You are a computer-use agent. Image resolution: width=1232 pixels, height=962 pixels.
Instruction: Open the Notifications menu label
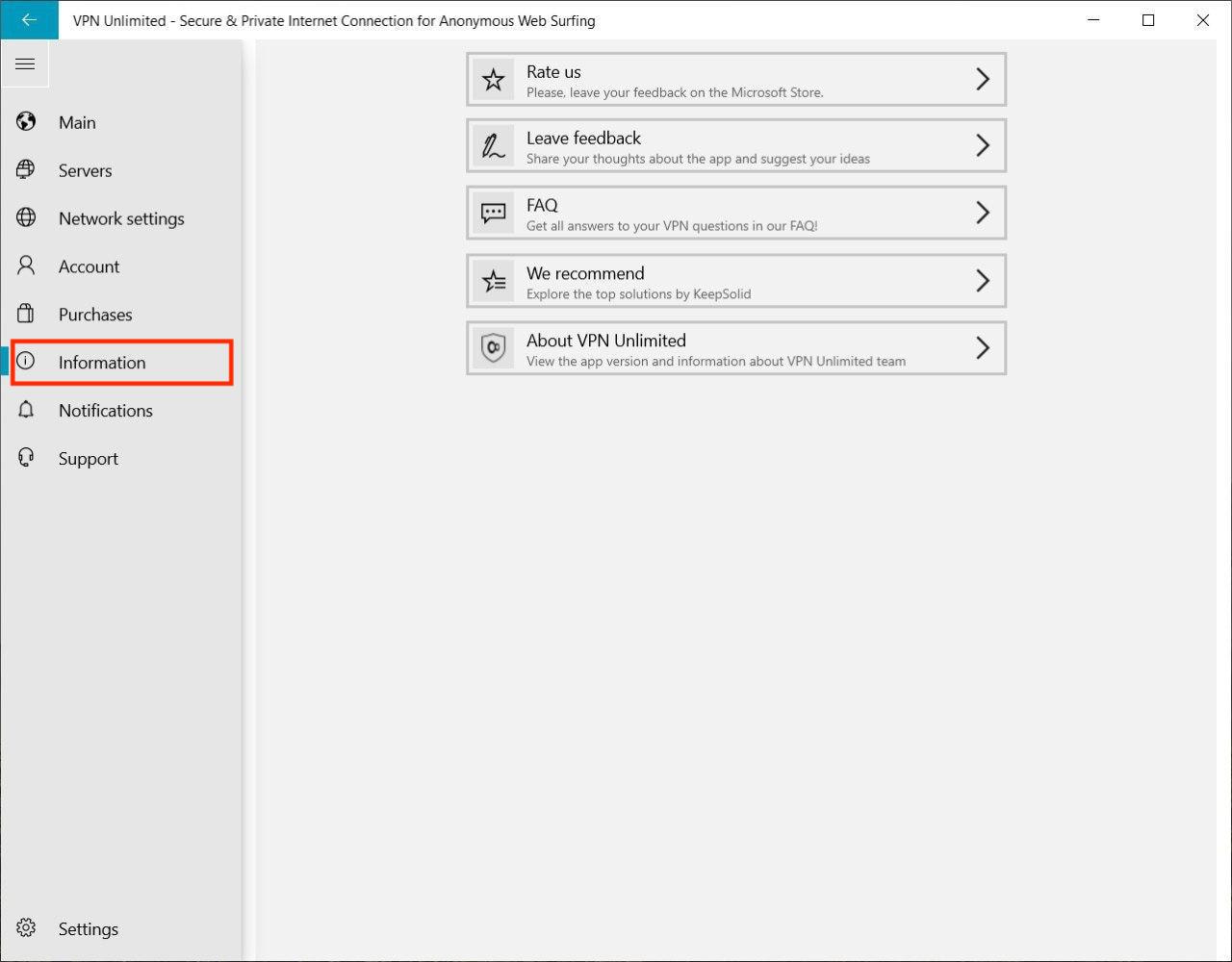[106, 411]
